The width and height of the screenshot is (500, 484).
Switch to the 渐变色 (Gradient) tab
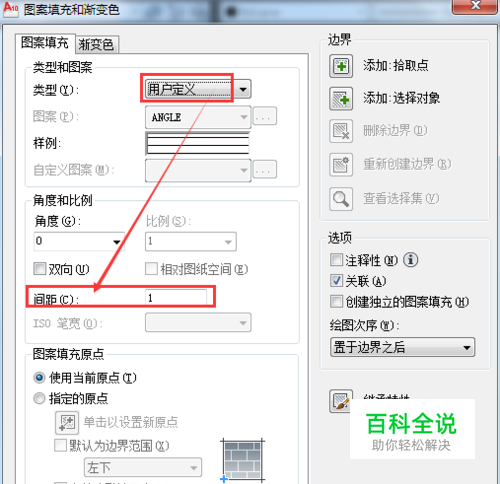(x=96, y=44)
